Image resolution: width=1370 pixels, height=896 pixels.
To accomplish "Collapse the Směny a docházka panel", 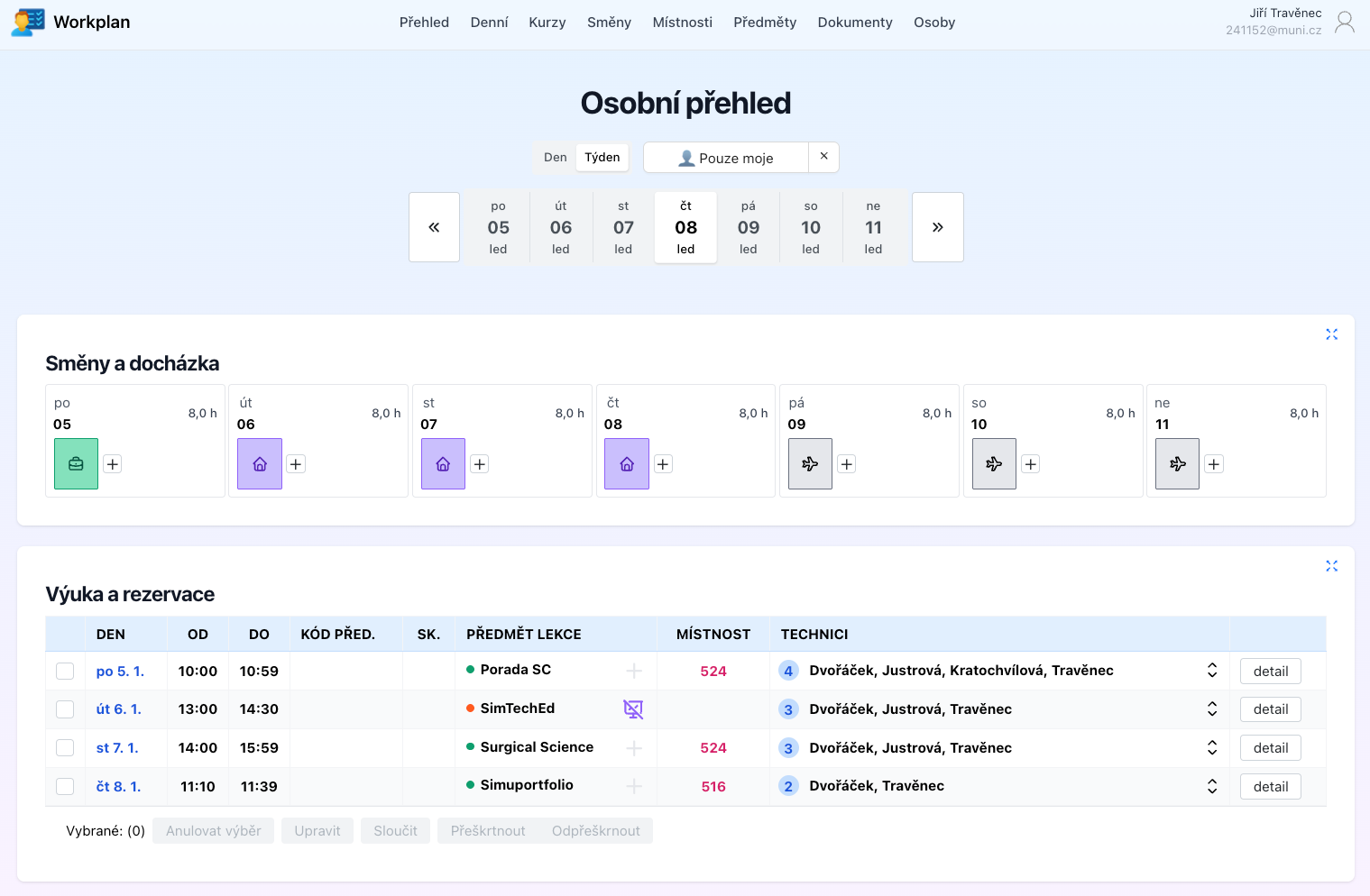I will (x=1331, y=334).
